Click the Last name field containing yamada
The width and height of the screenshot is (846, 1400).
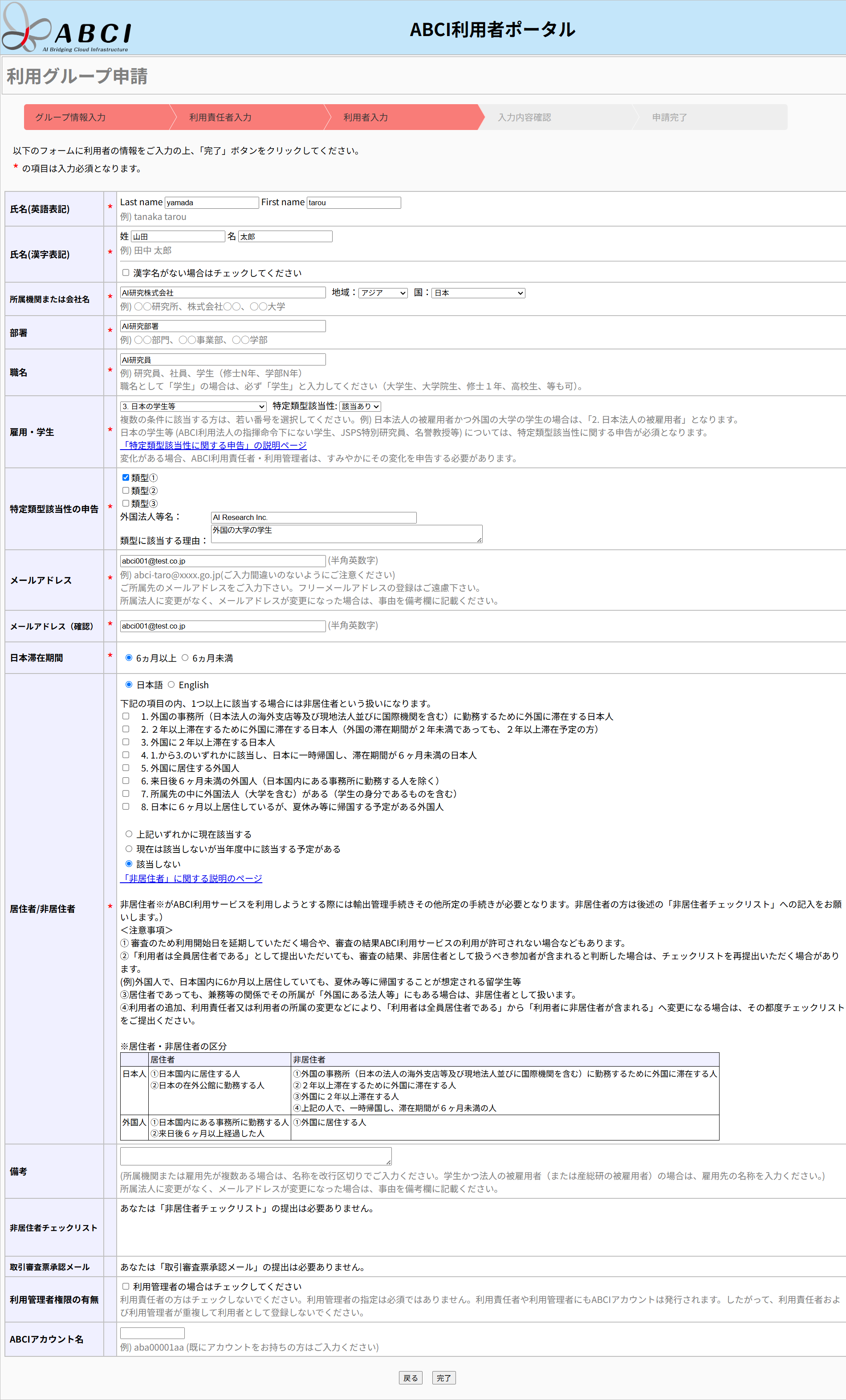click(x=212, y=203)
